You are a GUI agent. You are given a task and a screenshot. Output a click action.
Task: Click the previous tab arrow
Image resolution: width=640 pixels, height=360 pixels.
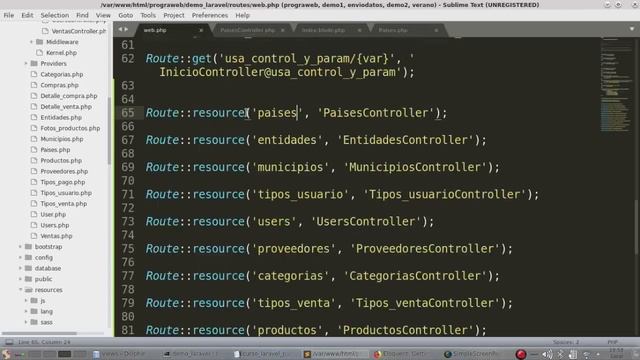pos(120,29)
